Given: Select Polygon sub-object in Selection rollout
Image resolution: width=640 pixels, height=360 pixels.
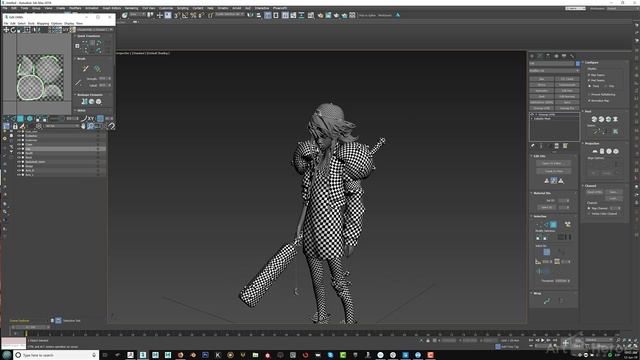Looking at the screenshot, I should pyautogui.click(x=553, y=225).
